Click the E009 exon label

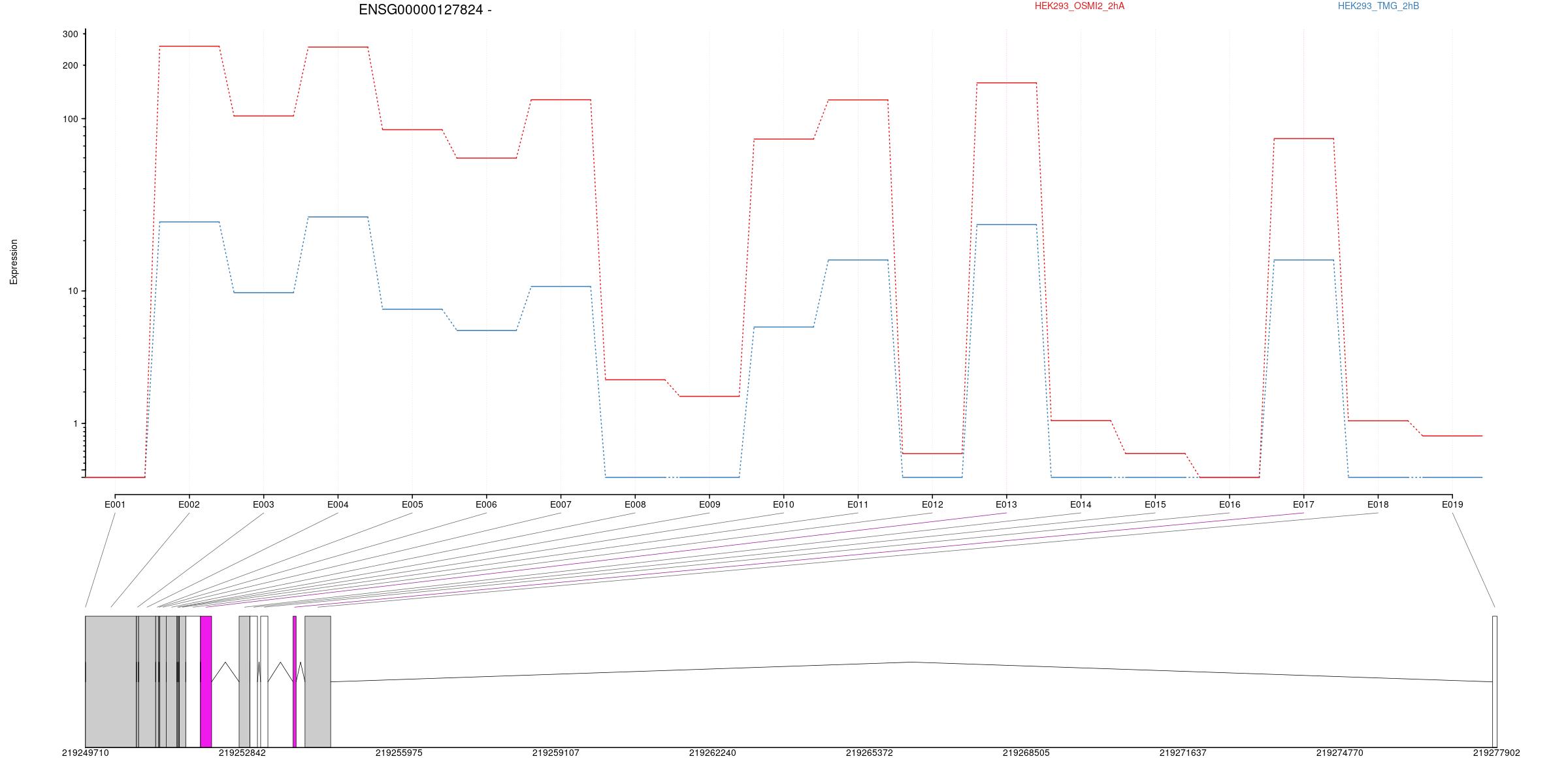[x=710, y=504]
